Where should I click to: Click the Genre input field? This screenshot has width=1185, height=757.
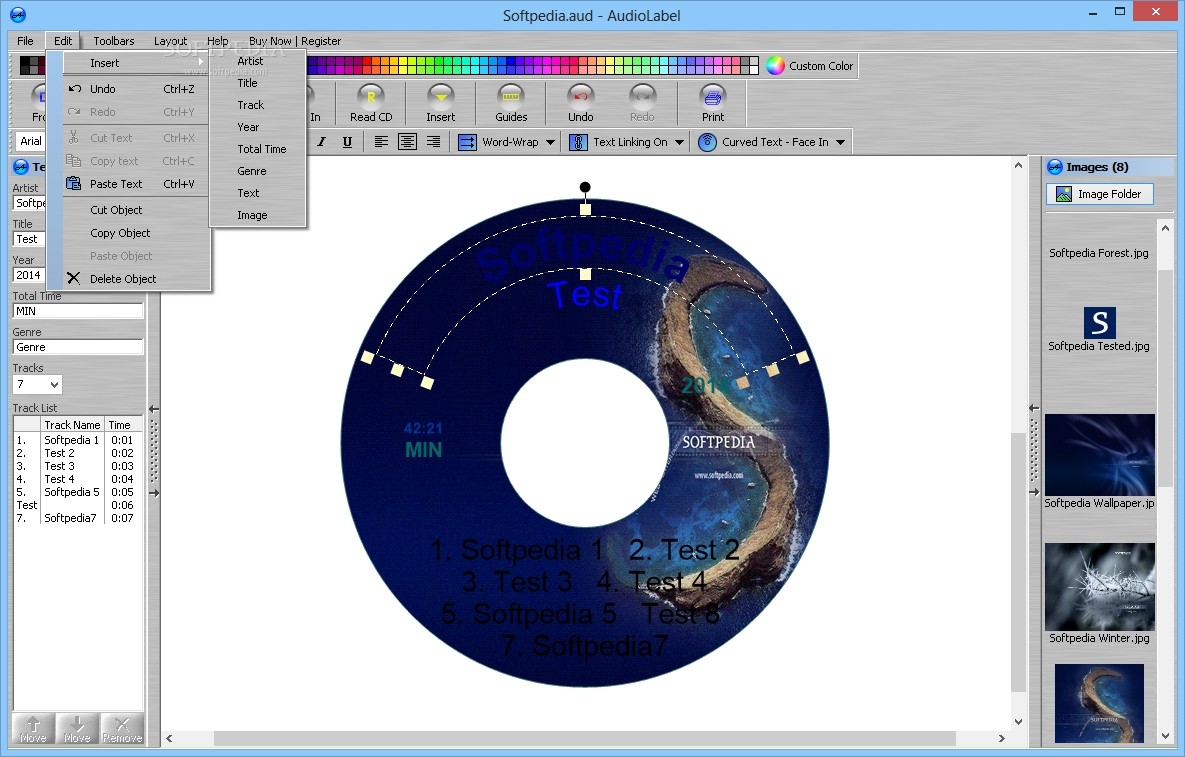(x=78, y=348)
